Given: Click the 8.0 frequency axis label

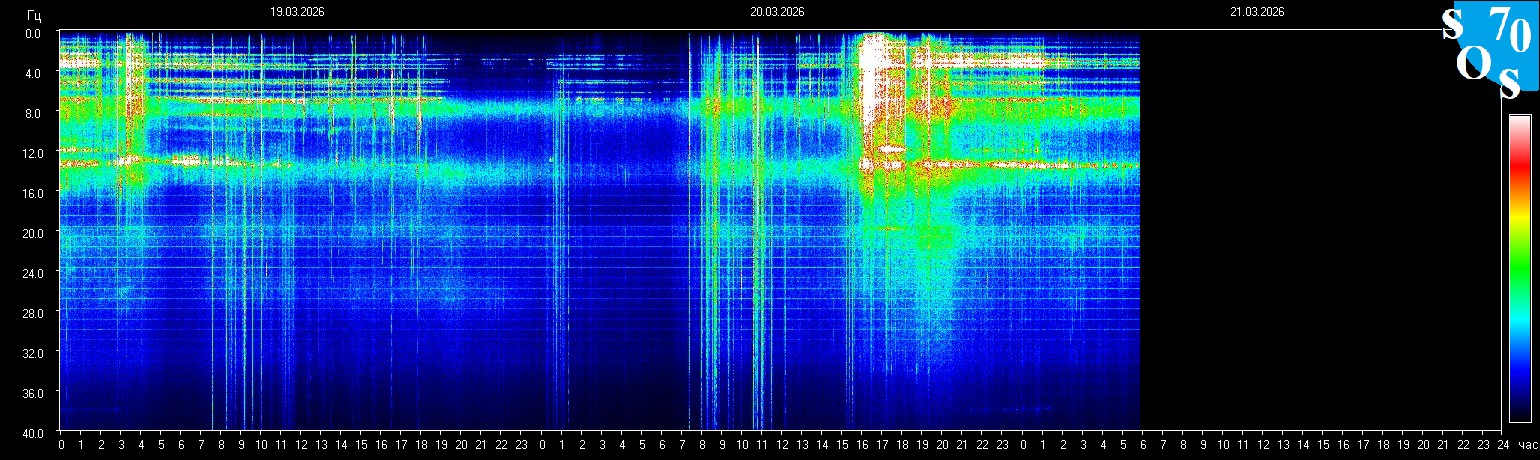Looking at the screenshot, I should pyautogui.click(x=34, y=113).
